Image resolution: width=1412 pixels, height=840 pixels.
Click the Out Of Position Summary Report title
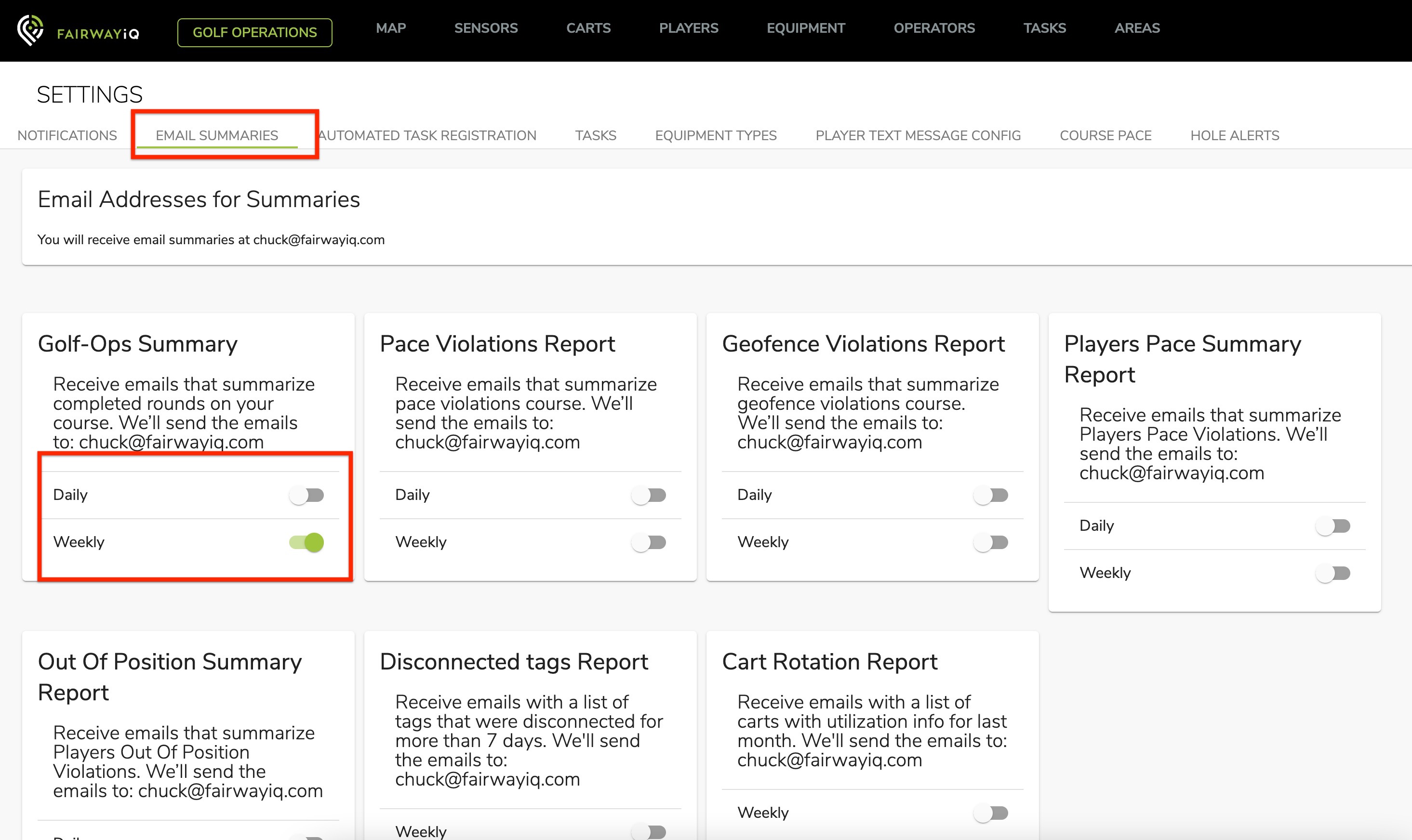(x=170, y=677)
